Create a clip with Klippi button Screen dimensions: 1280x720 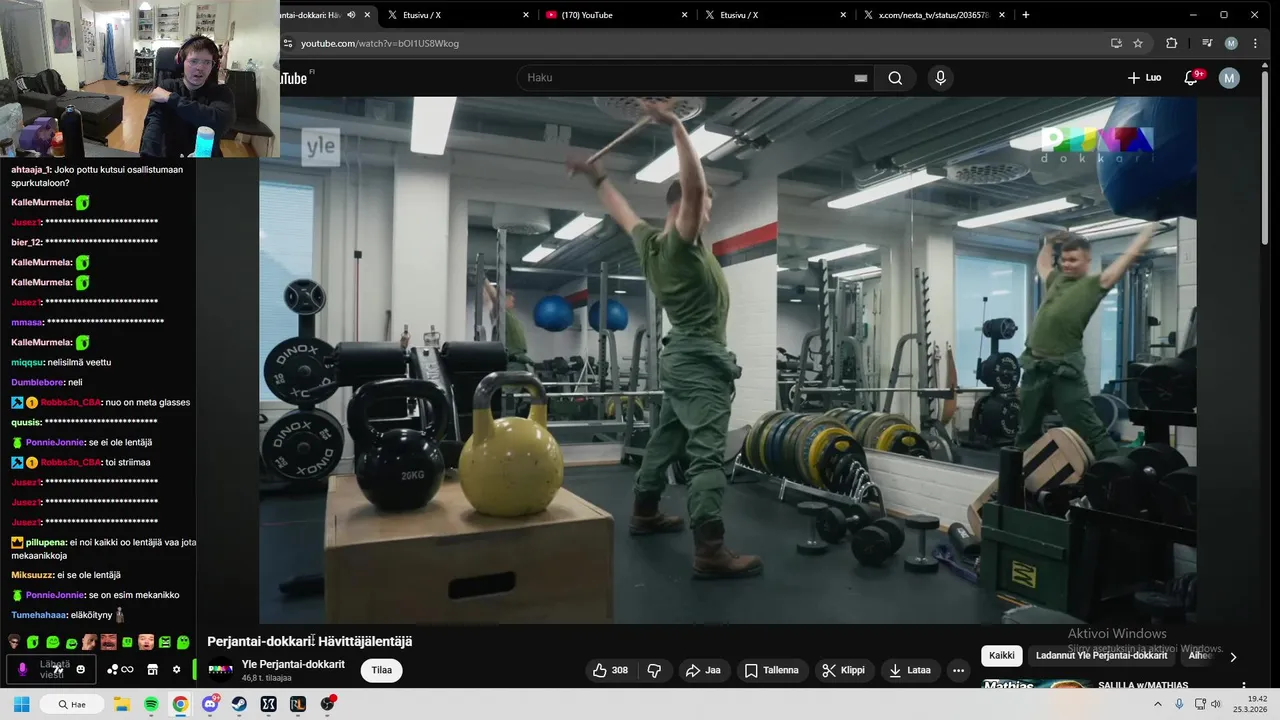tap(843, 670)
